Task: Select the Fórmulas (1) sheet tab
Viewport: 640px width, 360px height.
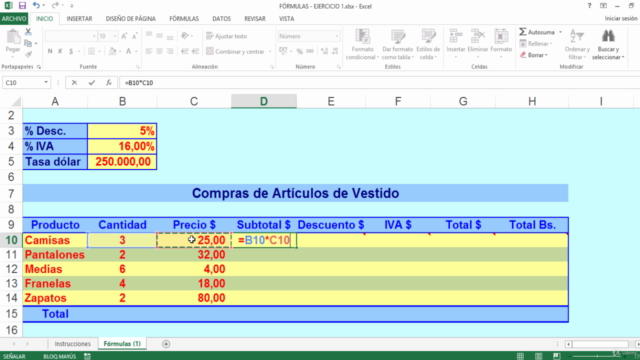Action: tap(122, 344)
